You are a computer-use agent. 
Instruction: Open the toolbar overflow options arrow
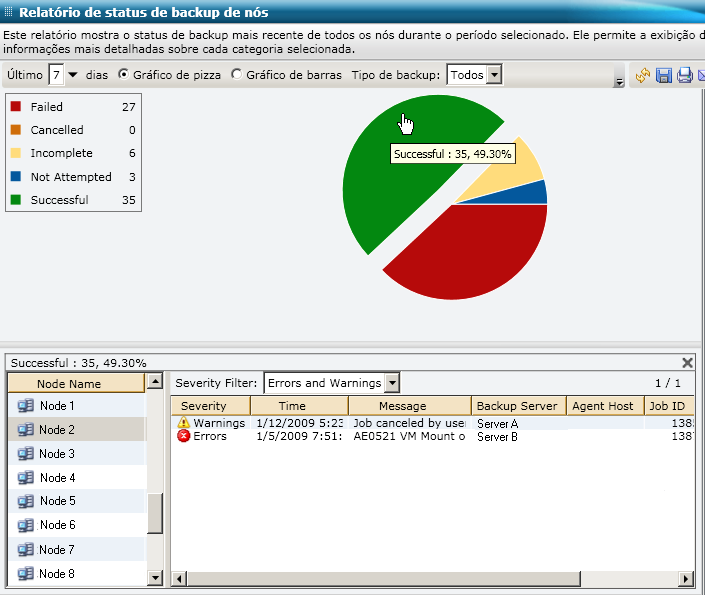coord(620,80)
